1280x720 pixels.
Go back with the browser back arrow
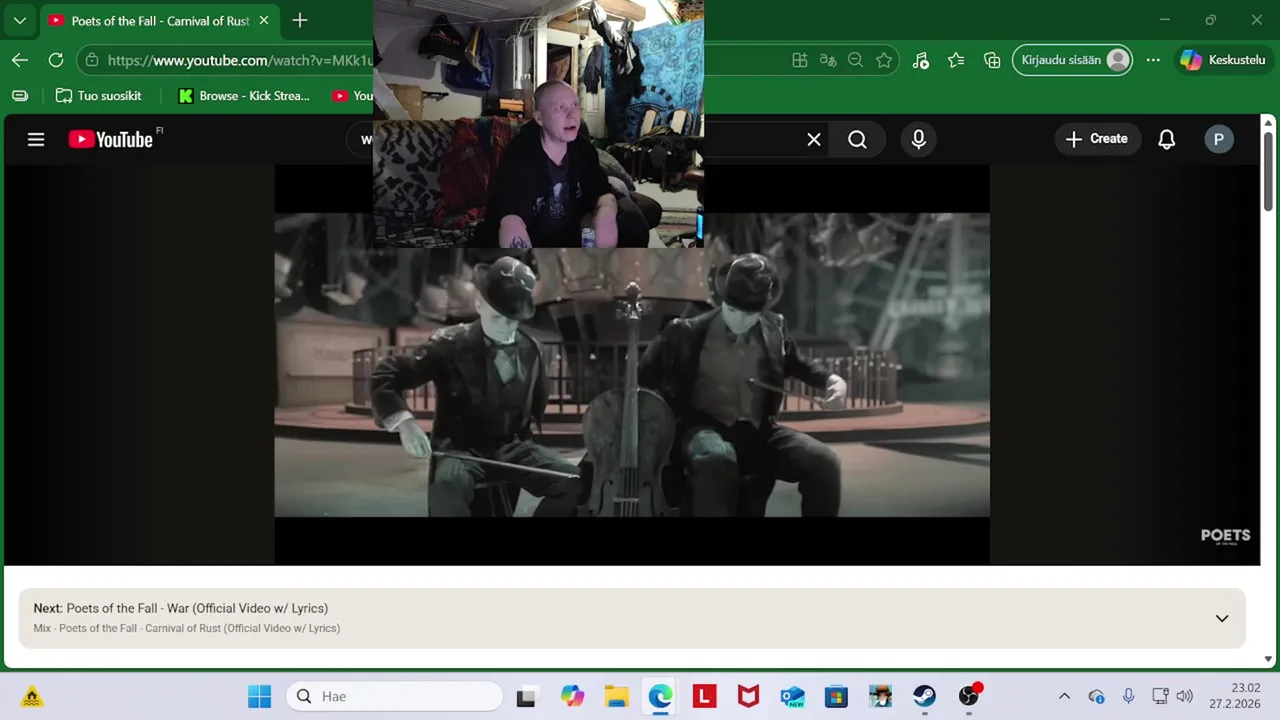(20, 60)
